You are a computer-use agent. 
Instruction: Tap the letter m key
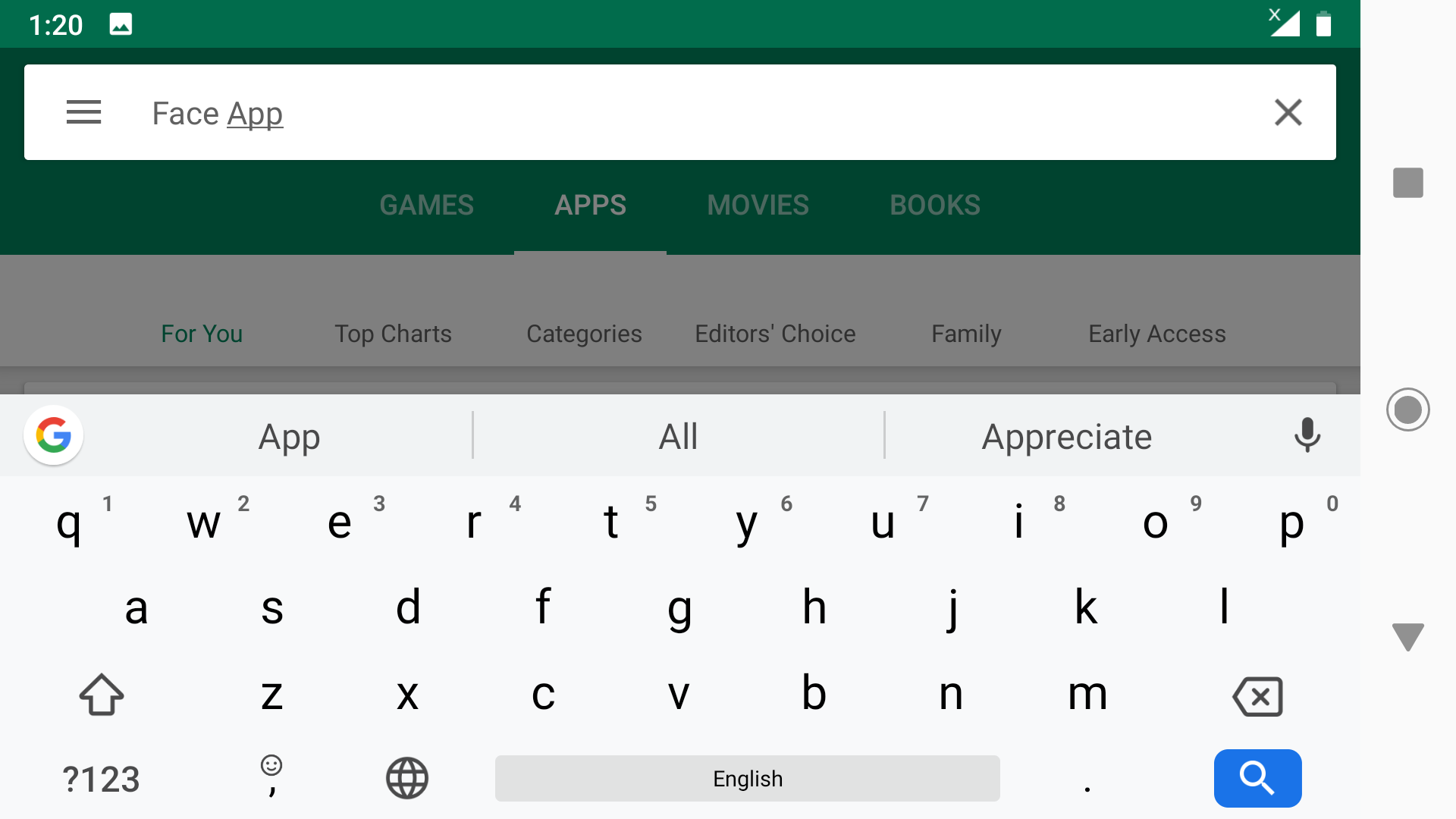(1087, 693)
